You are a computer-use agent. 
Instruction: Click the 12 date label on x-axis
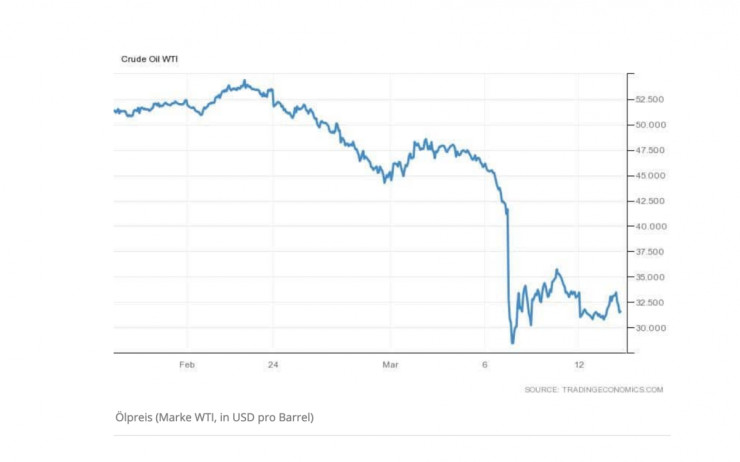(579, 366)
